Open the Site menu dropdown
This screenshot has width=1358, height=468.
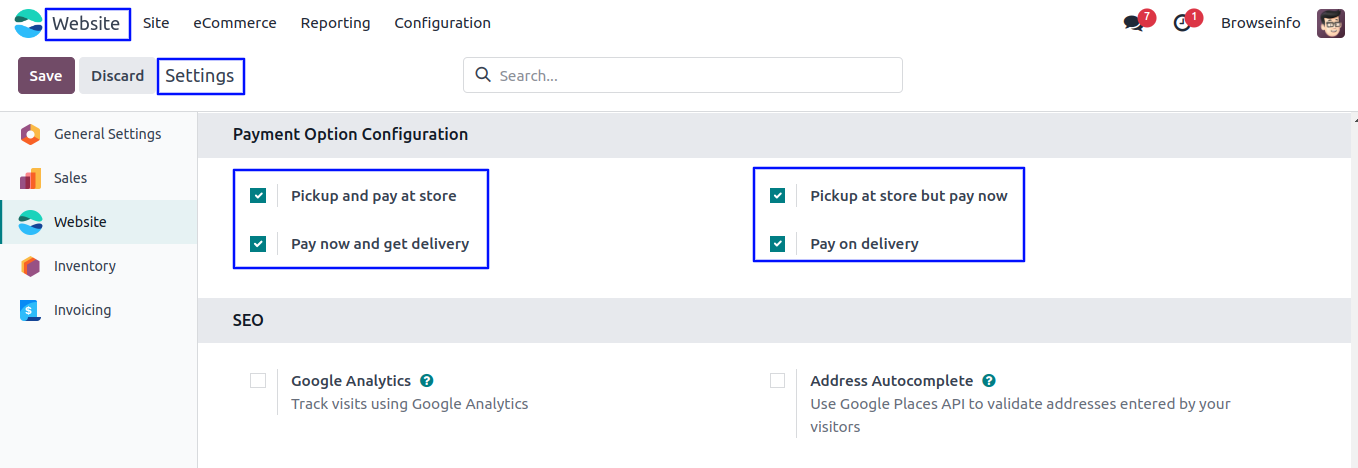pyautogui.click(x=156, y=23)
